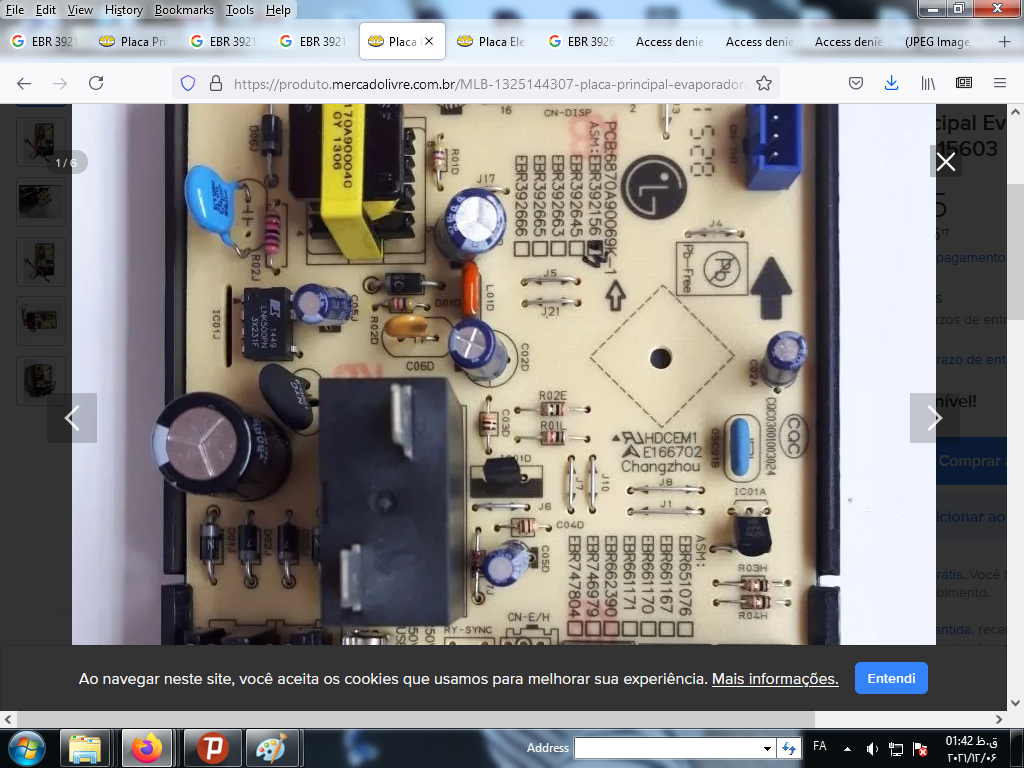Click the taskbar Address input field
The width and height of the screenshot is (1024, 768).
click(x=667, y=748)
